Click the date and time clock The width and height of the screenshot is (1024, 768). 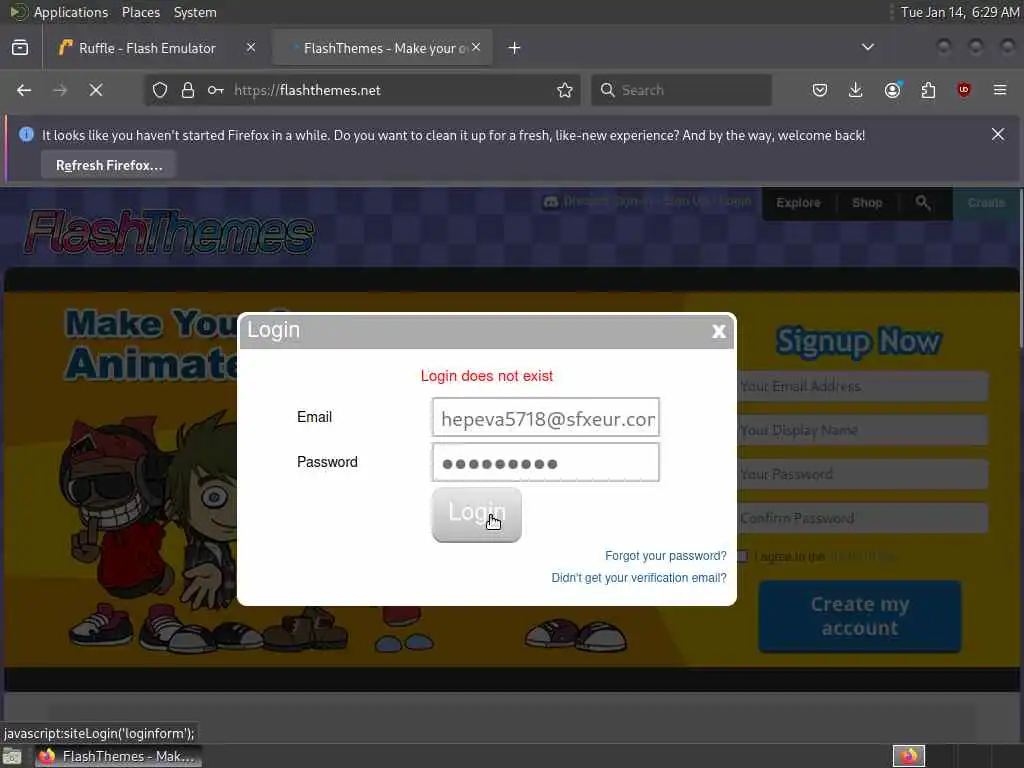coord(959,12)
